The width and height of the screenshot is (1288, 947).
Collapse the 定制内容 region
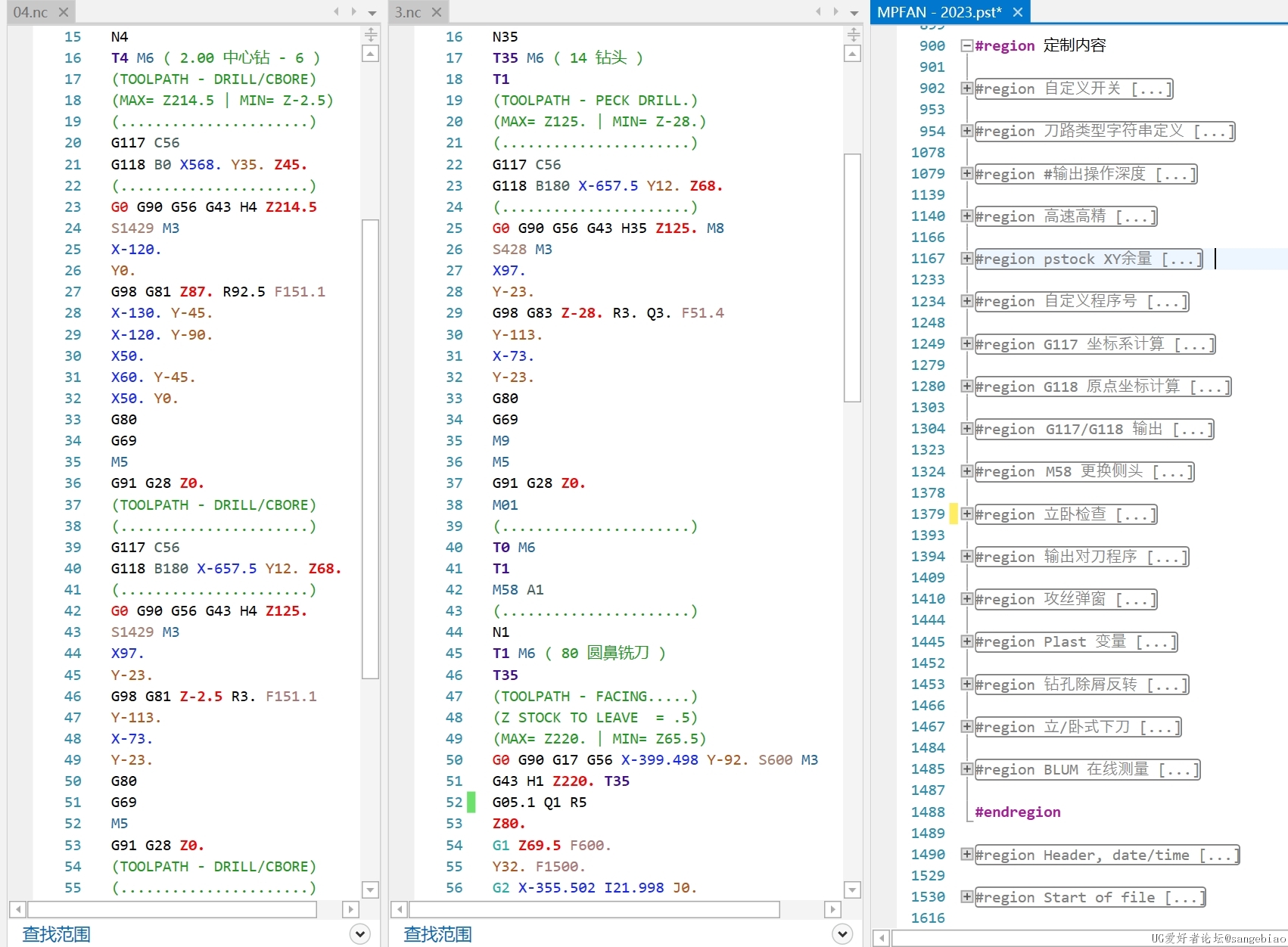pyautogui.click(x=966, y=45)
